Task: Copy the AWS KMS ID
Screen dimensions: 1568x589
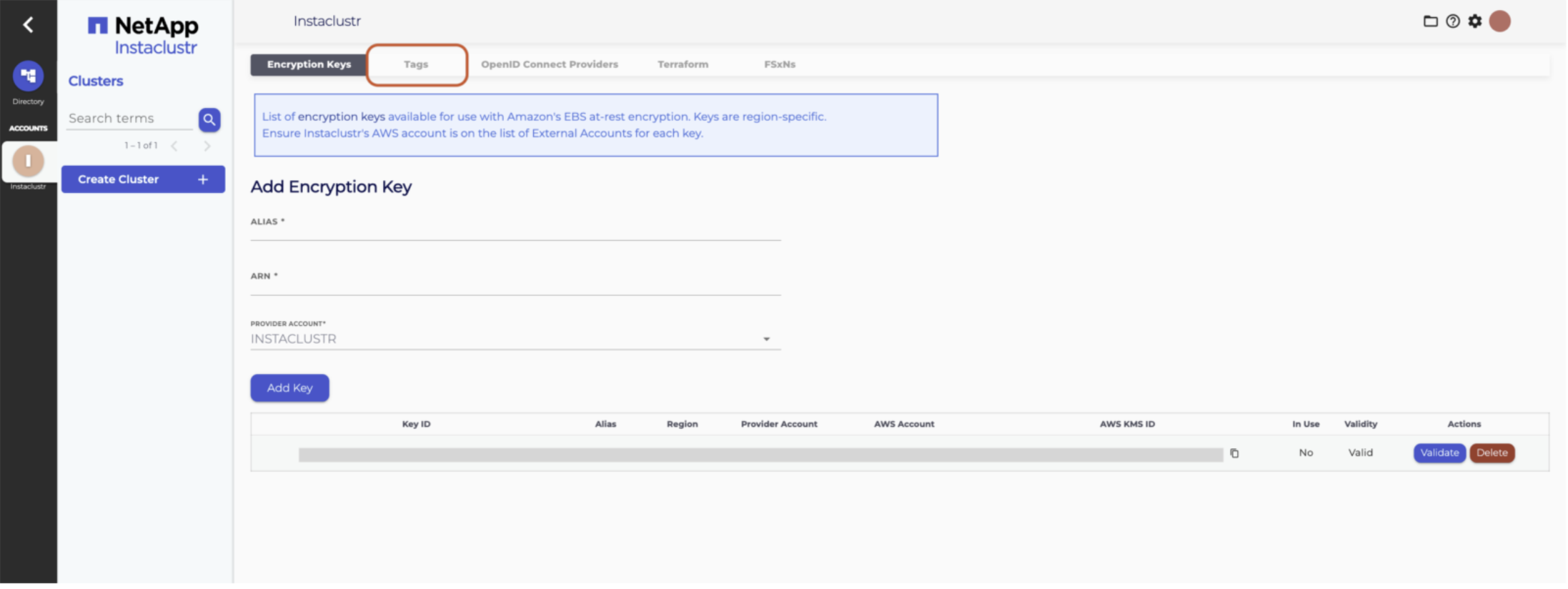Action: 1234,453
